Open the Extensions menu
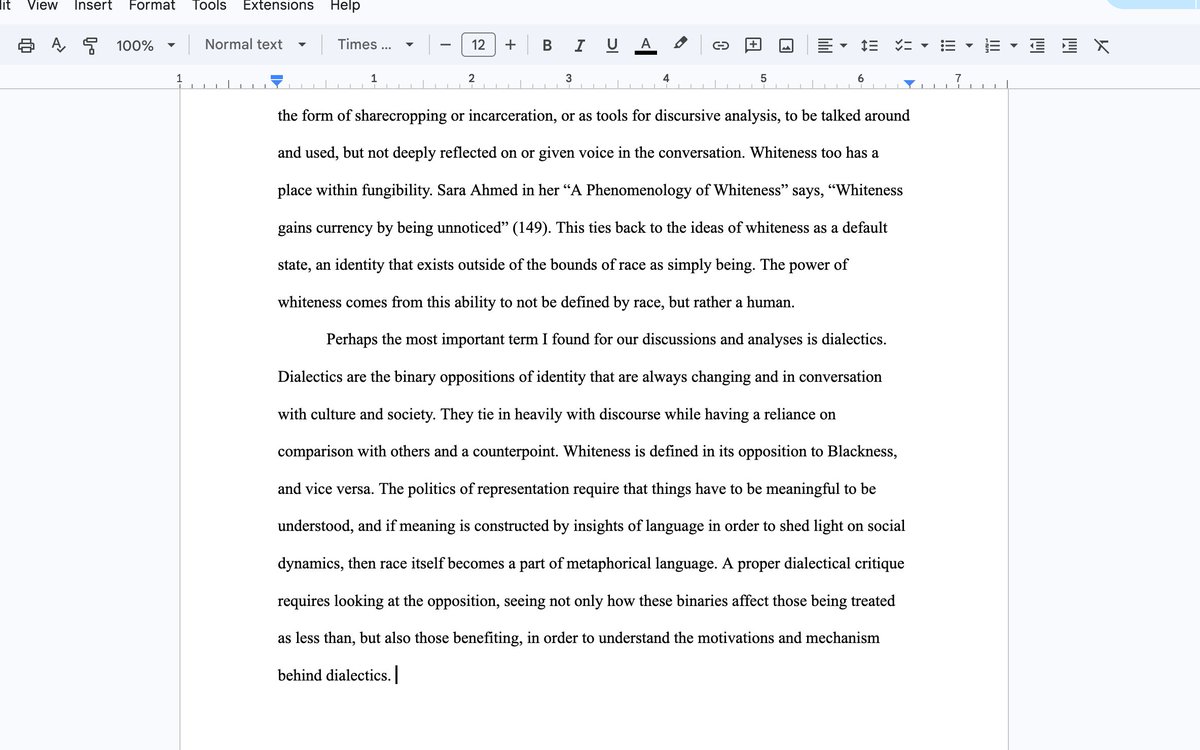 click(x=278, y=6)
